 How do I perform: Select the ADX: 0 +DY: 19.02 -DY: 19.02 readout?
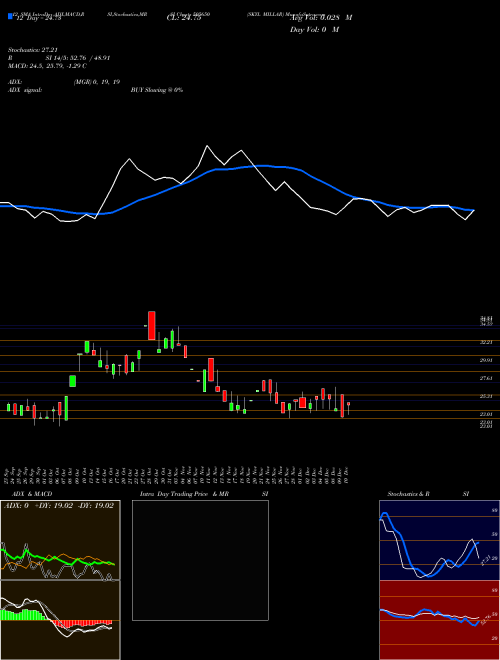(x=59, y=506)
